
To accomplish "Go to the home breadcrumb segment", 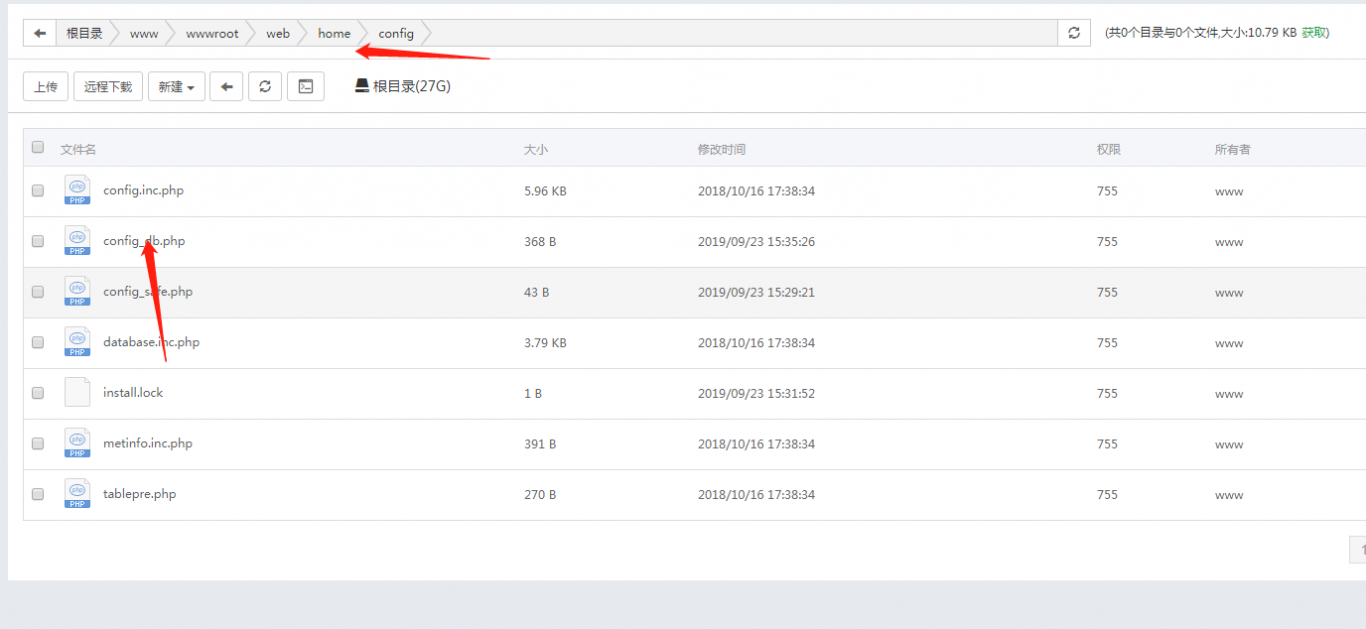I will pyautogui.click(x=334, y=33).
